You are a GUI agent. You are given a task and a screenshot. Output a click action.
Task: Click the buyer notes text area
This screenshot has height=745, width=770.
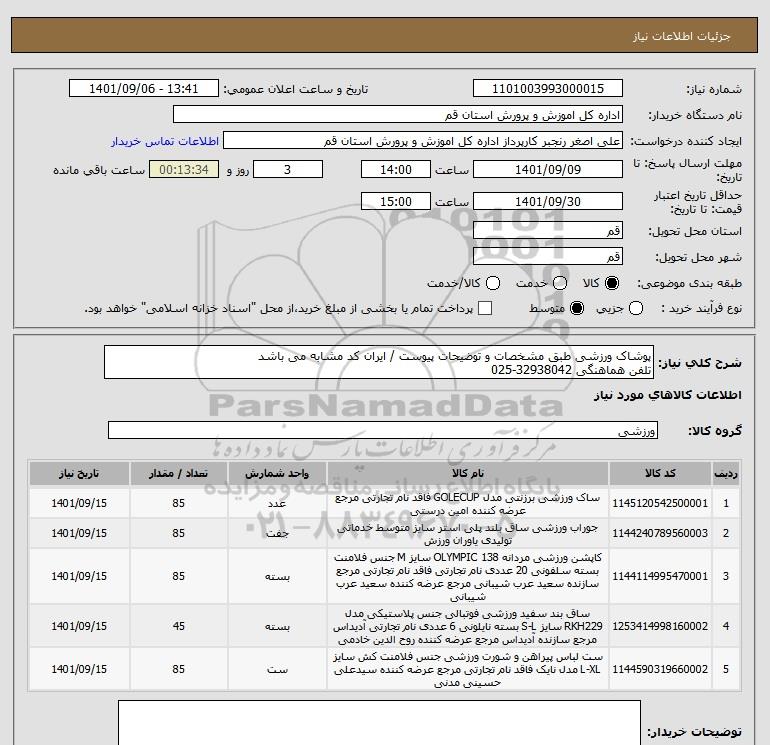[x=379, y=723]
